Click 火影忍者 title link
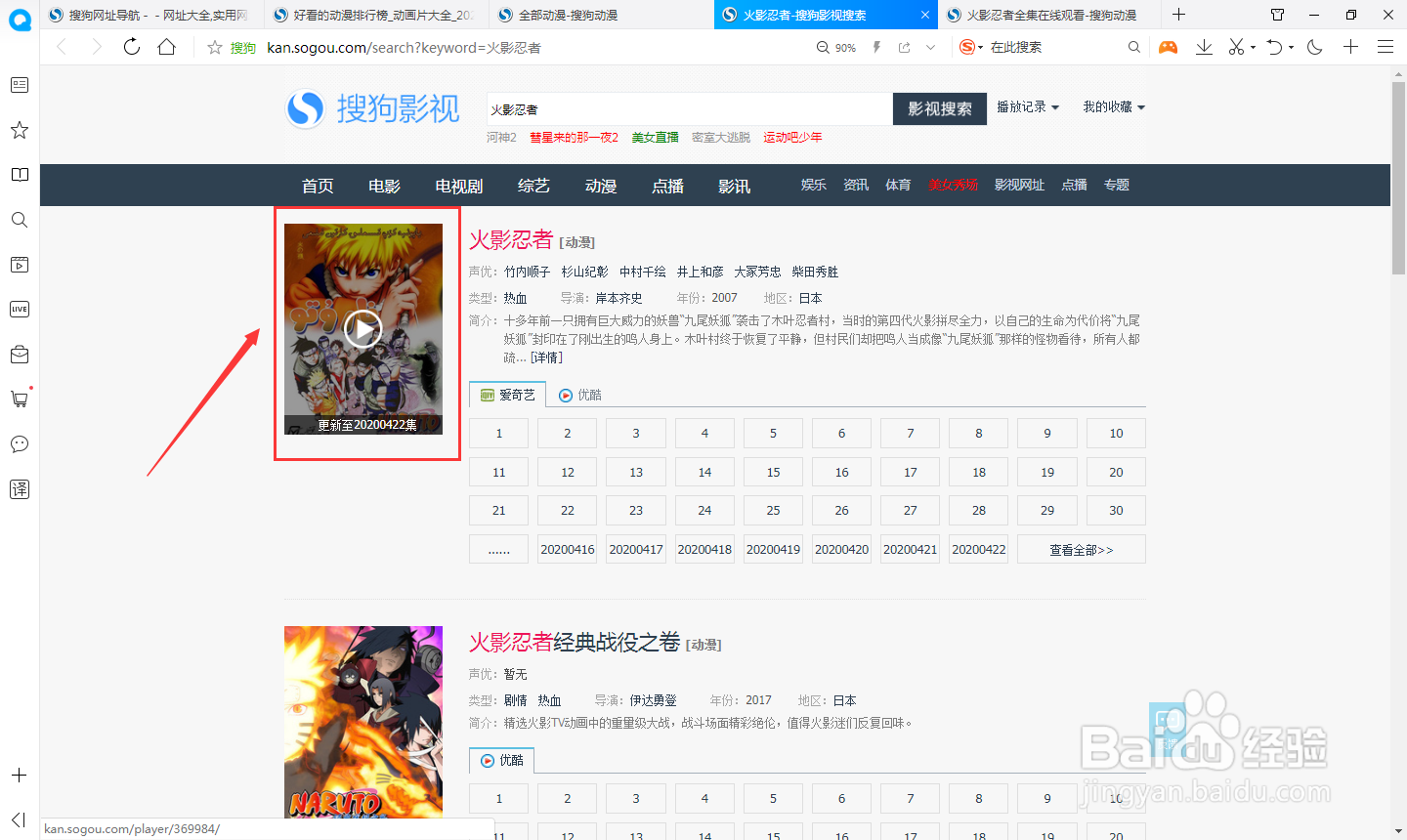The image size is (1407, 840). [x=511, y=239]
